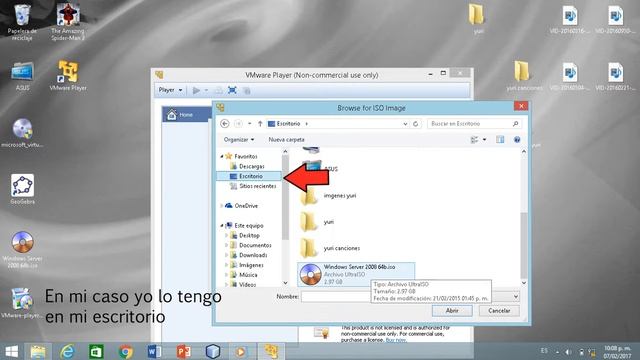Select the GeoGebra desktop icon

(x=22, y=190)
